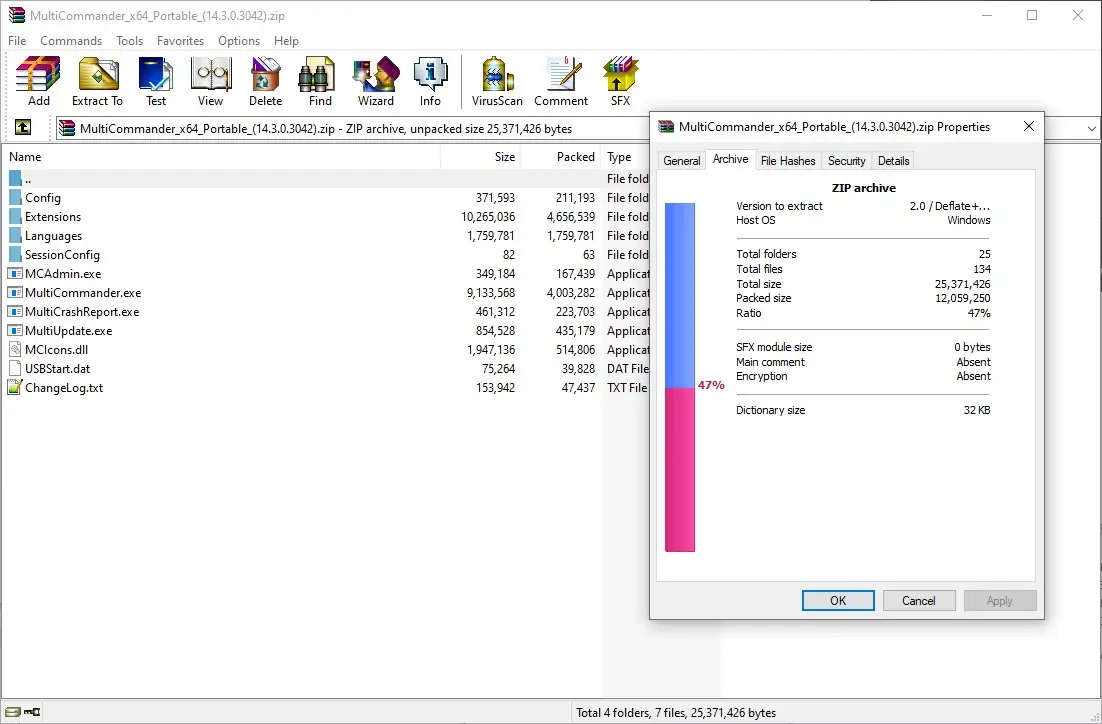Viewport: 1102px width, 724px height.
Task: Open the File menu
Action: pyautogui.click(x=17, y=41)
